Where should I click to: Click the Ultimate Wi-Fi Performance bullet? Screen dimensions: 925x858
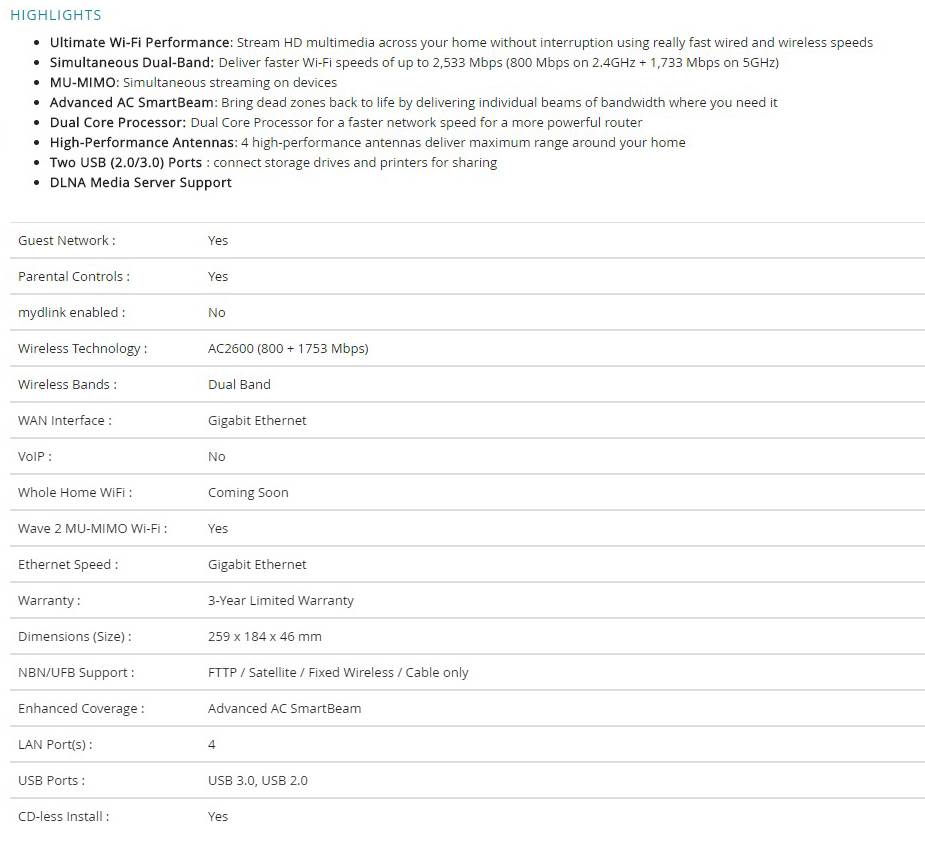click(140, 42)
